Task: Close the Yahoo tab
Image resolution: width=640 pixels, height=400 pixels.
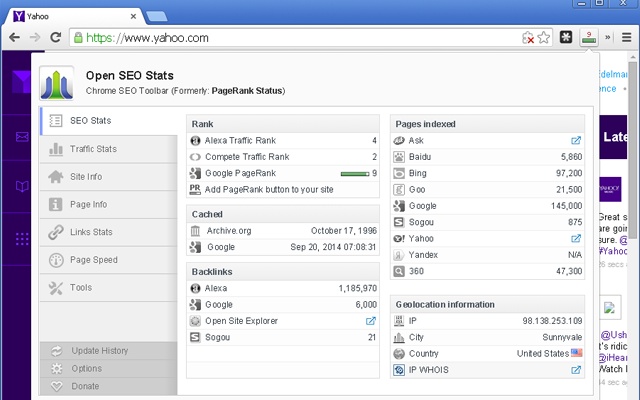Action: (133, 16)
